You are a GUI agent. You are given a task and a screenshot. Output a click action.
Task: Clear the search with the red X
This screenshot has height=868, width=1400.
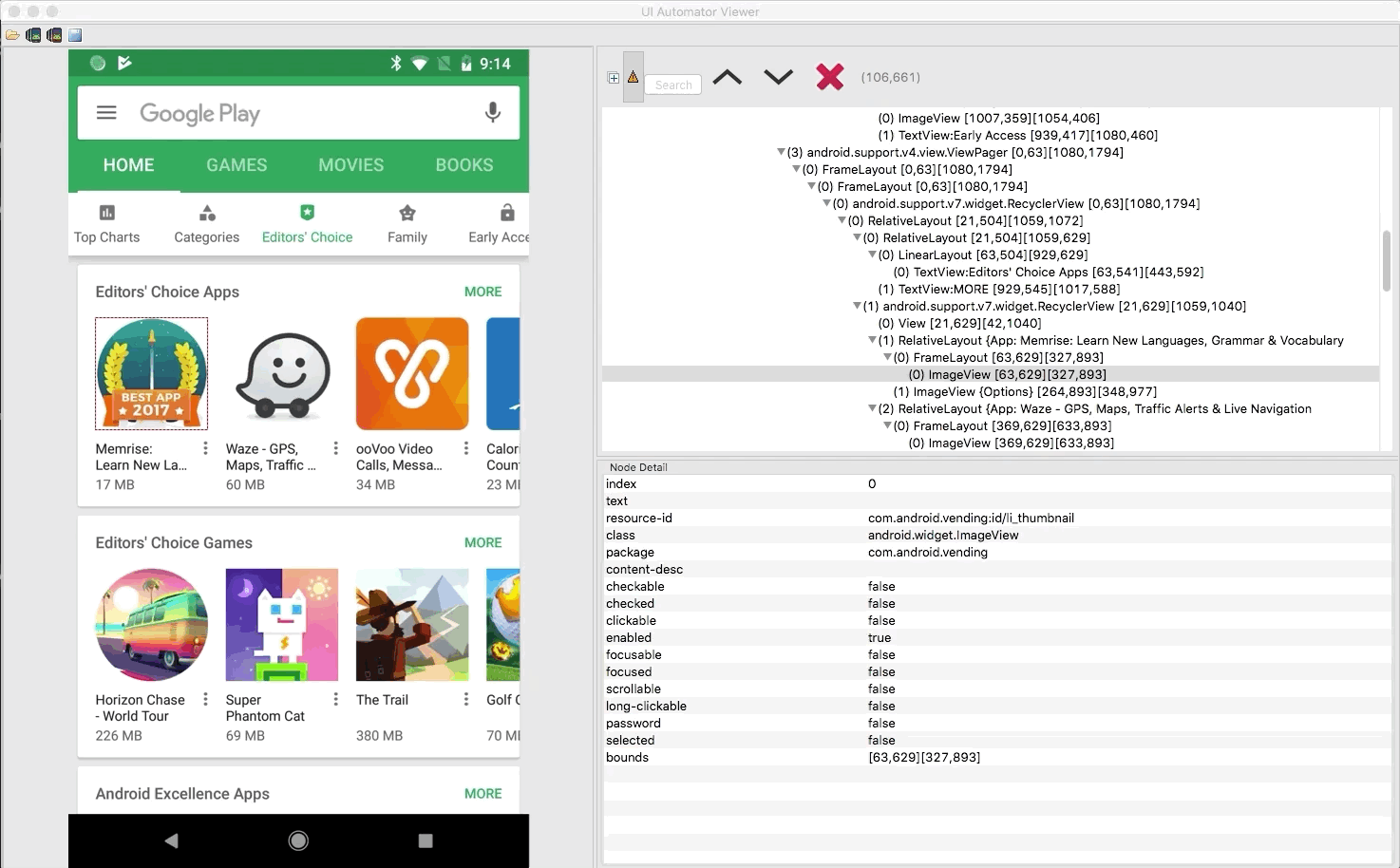[x=829, y=77]
